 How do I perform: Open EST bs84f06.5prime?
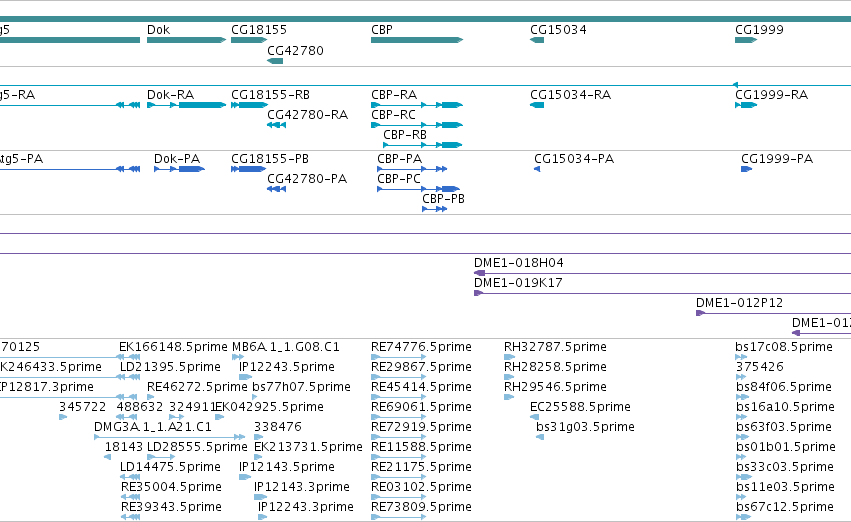(784, 387)
